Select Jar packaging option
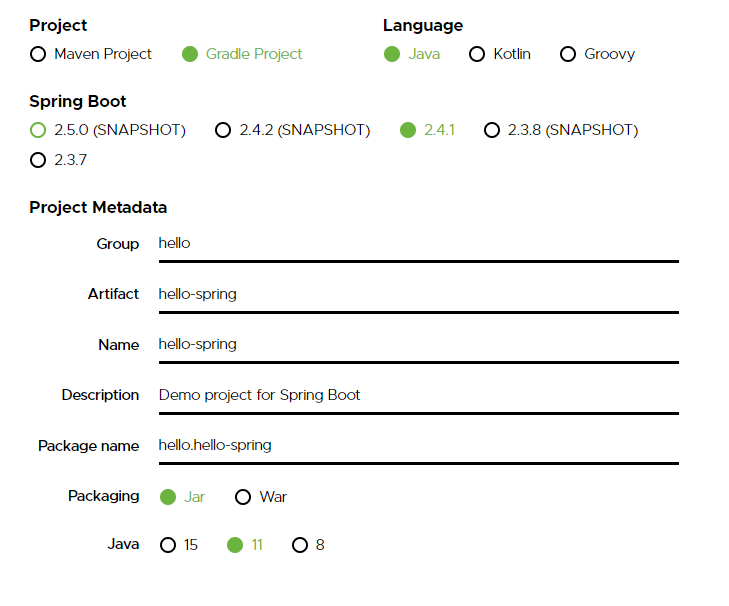Image resolution: width=729 pixels, height=606 pixels. pos(167,497)
